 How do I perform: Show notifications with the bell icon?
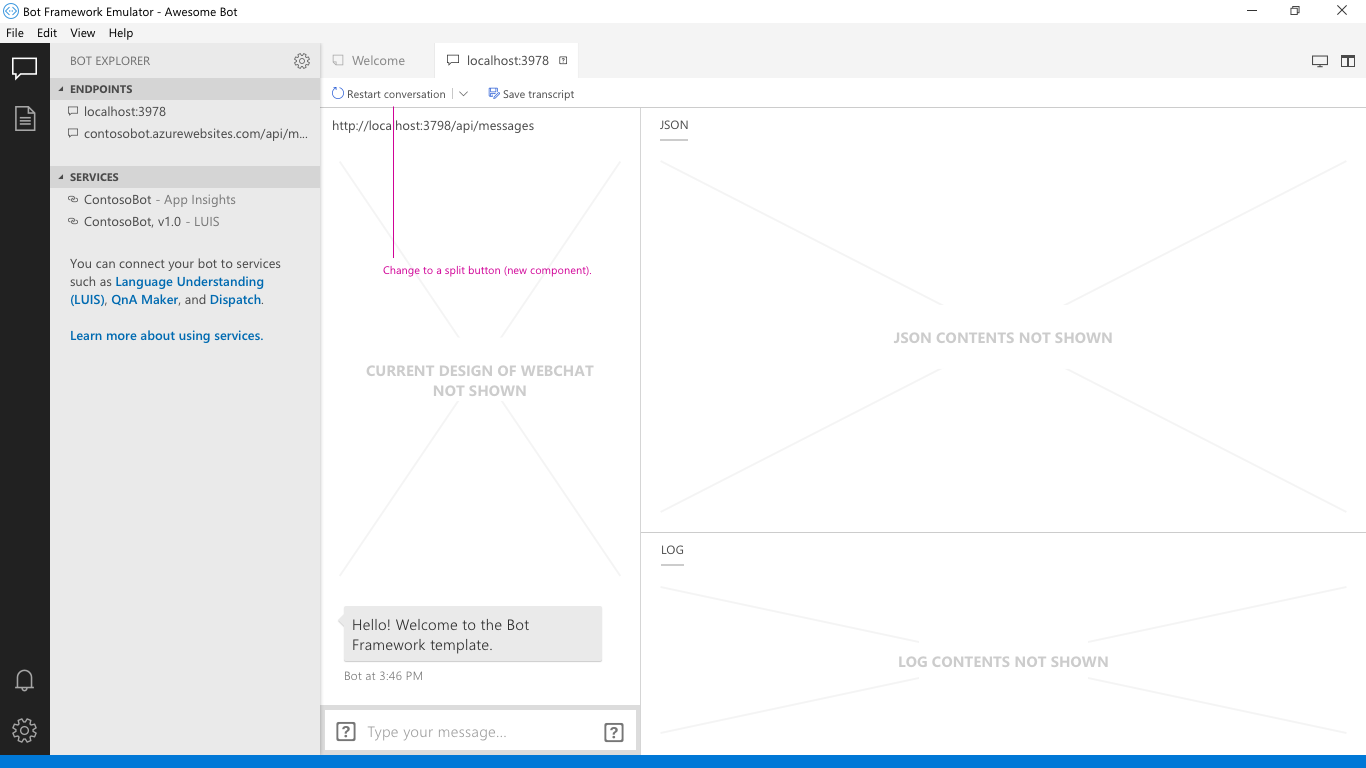coord(25,681)
